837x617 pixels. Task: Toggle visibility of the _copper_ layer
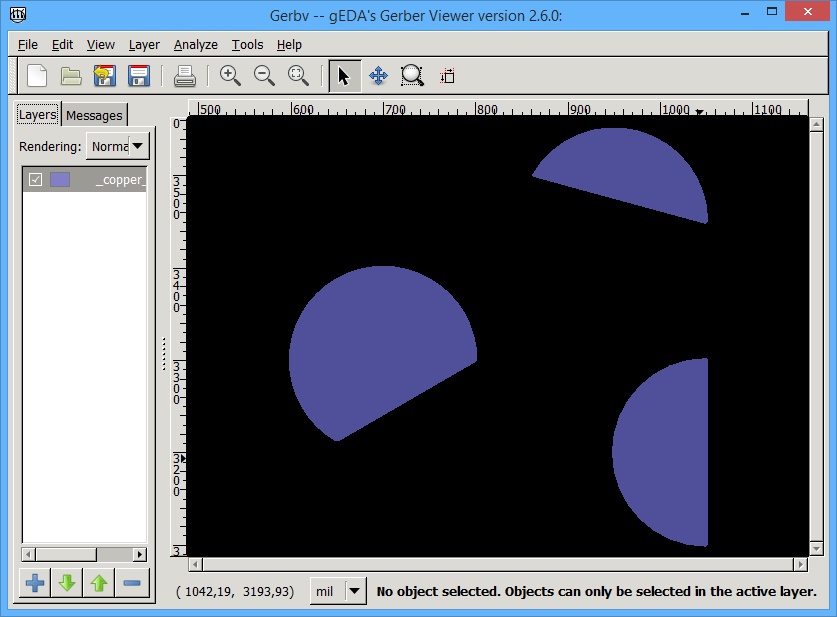click(x=35, y=180)
